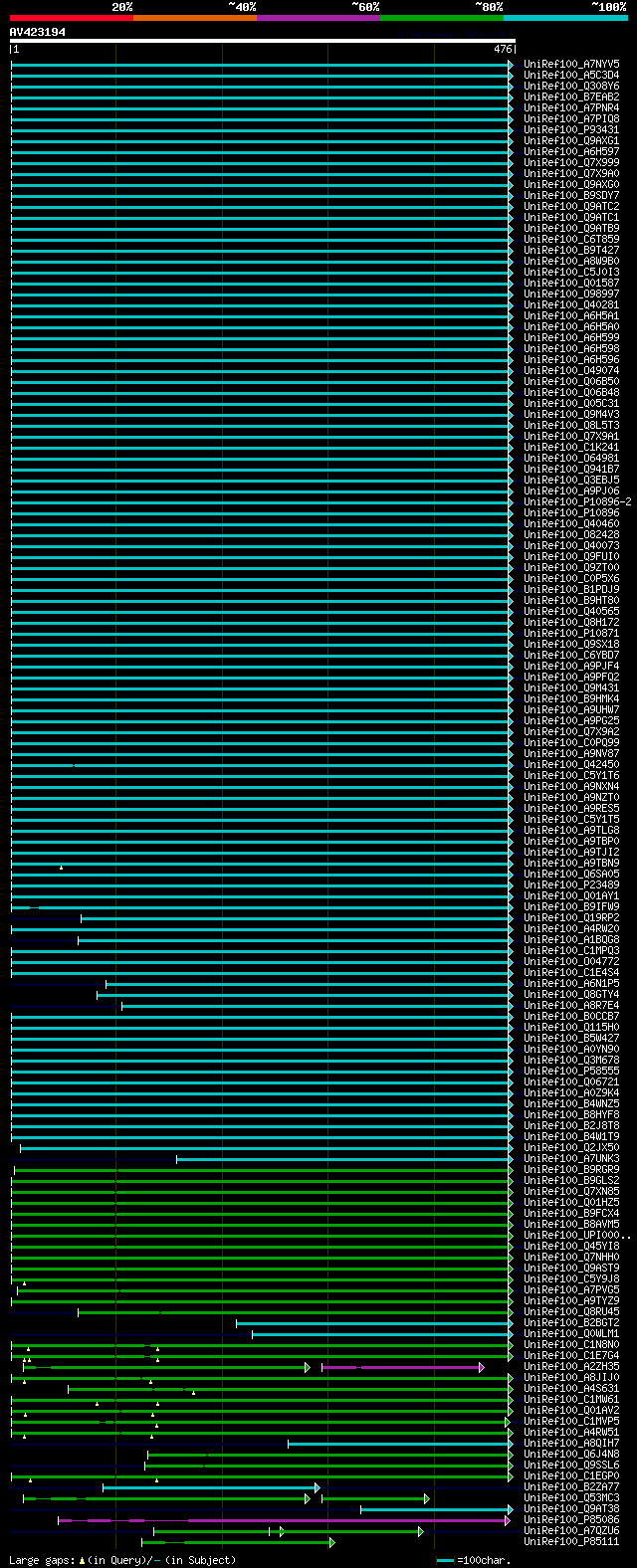This screenshot has width=637, height=1568.
Task: Select the query name AV423194
Action: (38, 32)
